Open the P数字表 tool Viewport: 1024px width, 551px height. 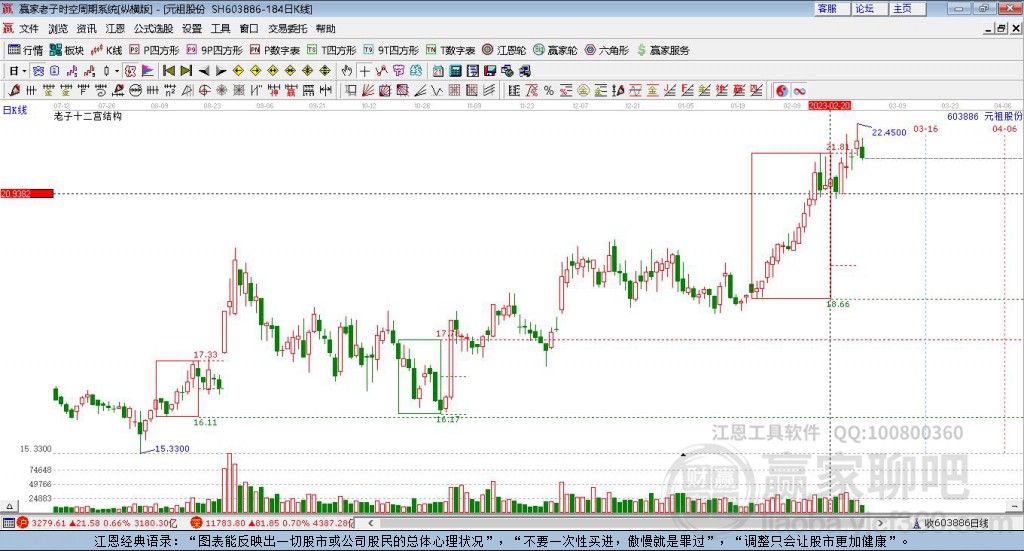point(275,50)
